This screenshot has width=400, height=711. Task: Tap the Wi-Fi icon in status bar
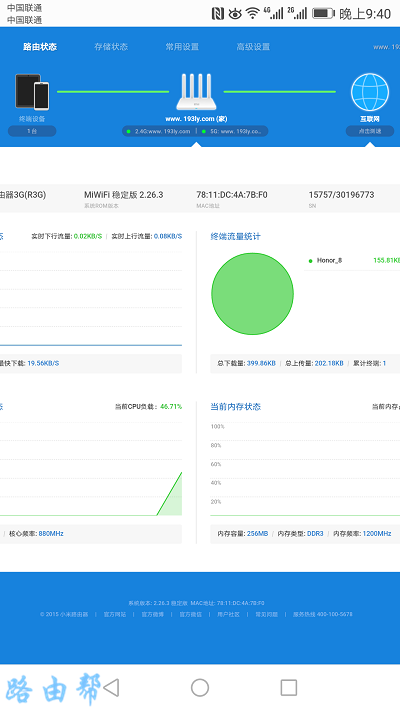253,13
